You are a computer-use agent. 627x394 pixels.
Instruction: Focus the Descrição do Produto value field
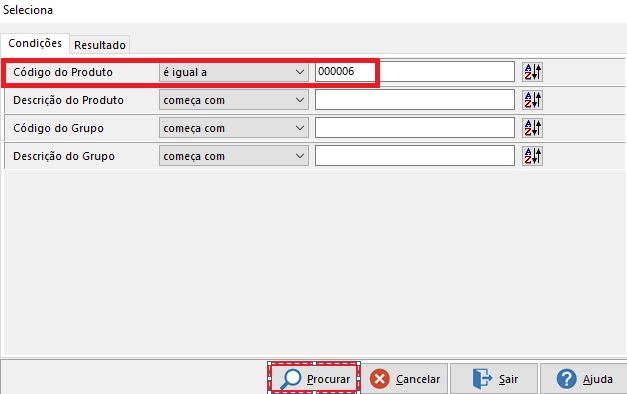(x=415, y=100)
